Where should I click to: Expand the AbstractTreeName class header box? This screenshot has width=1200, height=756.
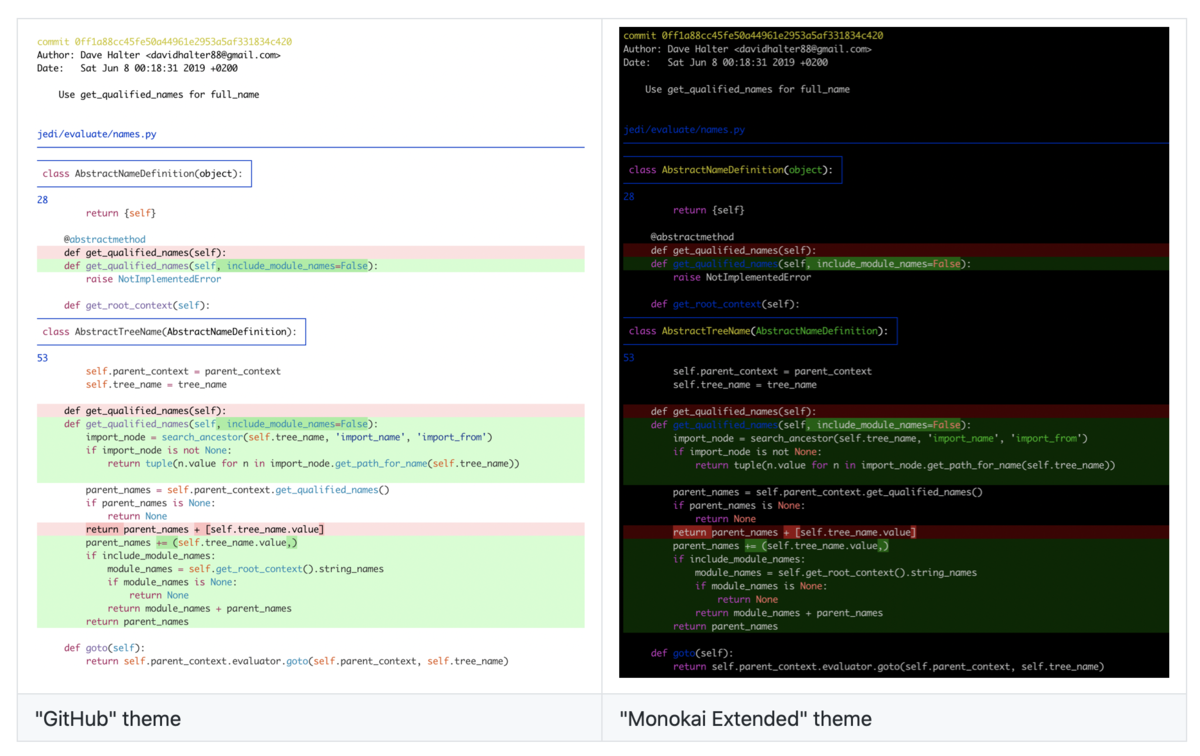pos(172,331)
